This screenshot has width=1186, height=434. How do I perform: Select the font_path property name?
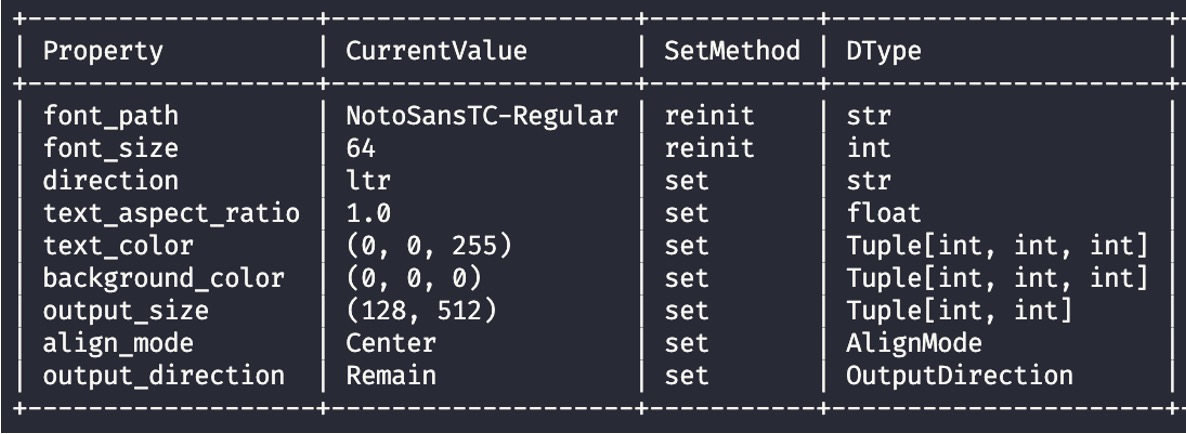click(110, 116)
